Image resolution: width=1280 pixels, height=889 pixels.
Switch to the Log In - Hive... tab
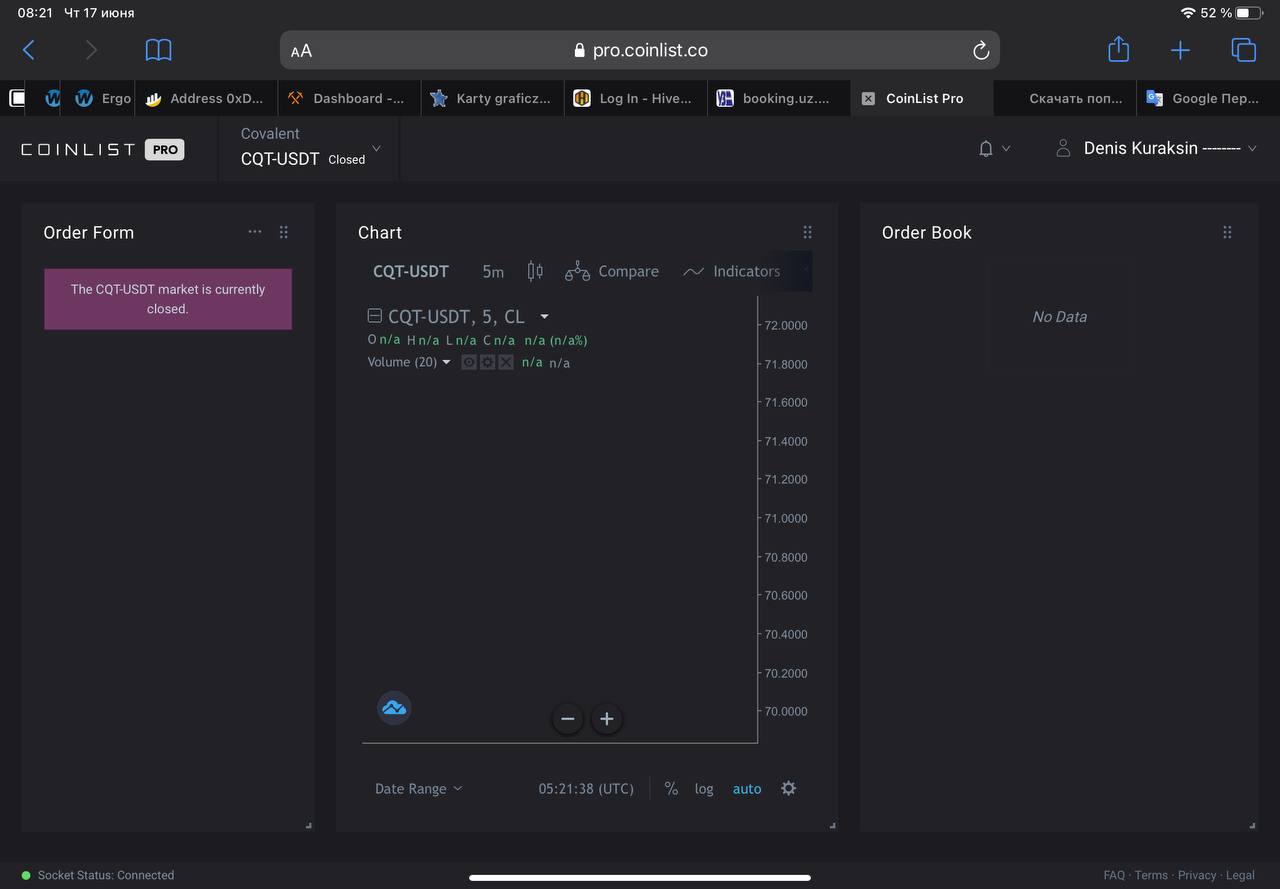pyautogui.click(x=635, y=98)
